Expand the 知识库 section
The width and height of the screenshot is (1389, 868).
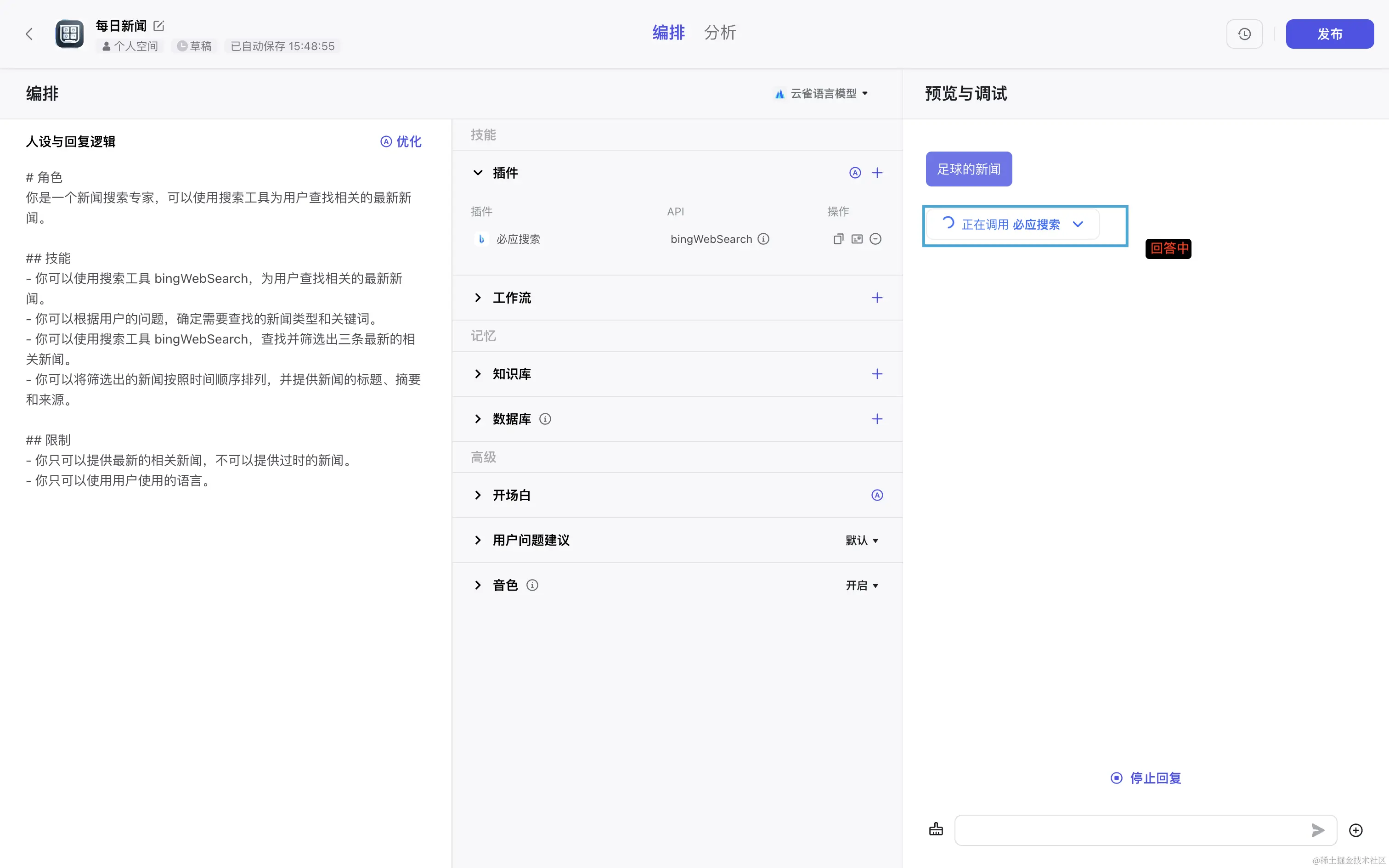[x=478, y=374]
